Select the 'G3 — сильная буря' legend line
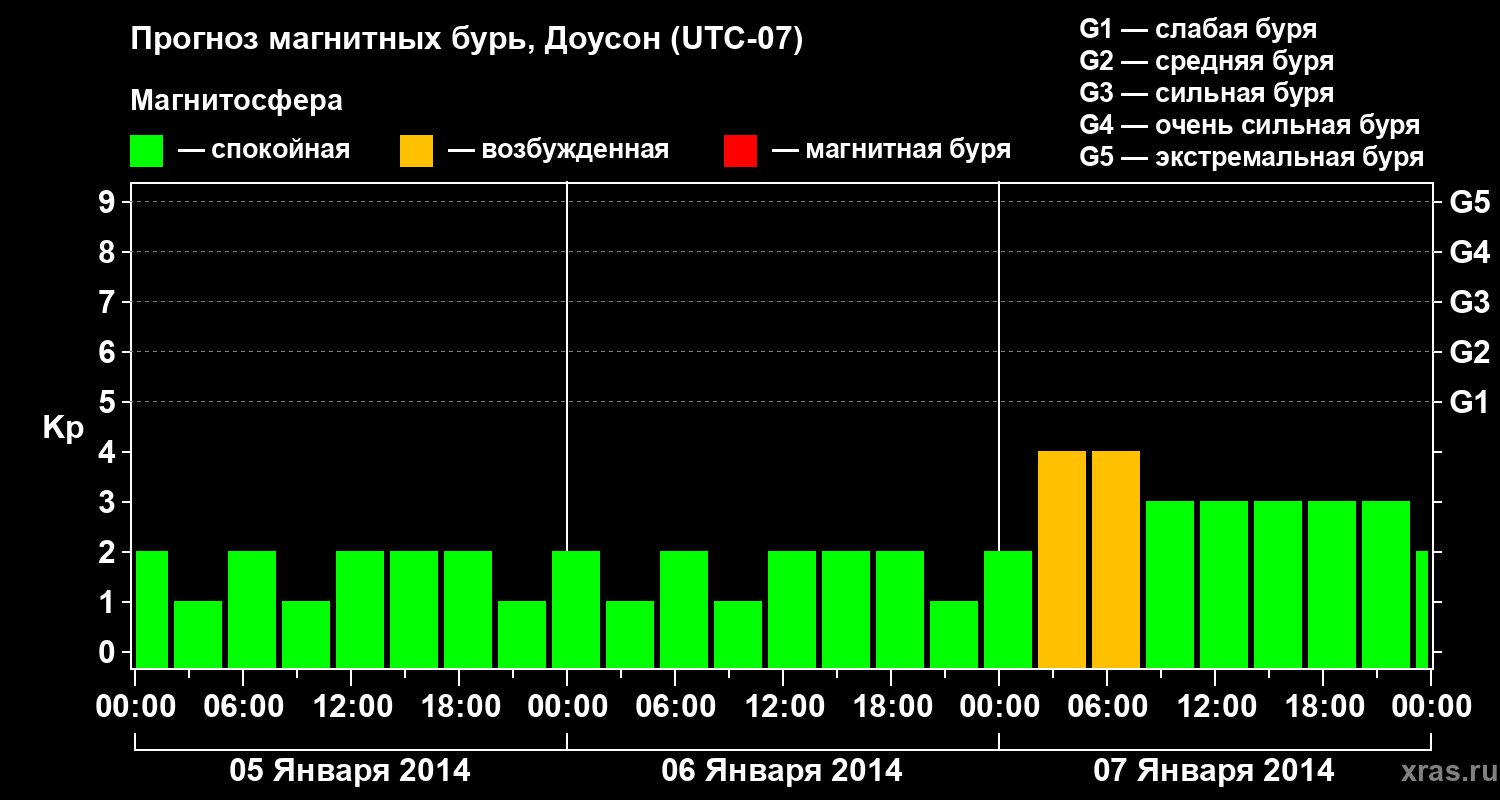1500x800 pixels. pos(1206,93)
